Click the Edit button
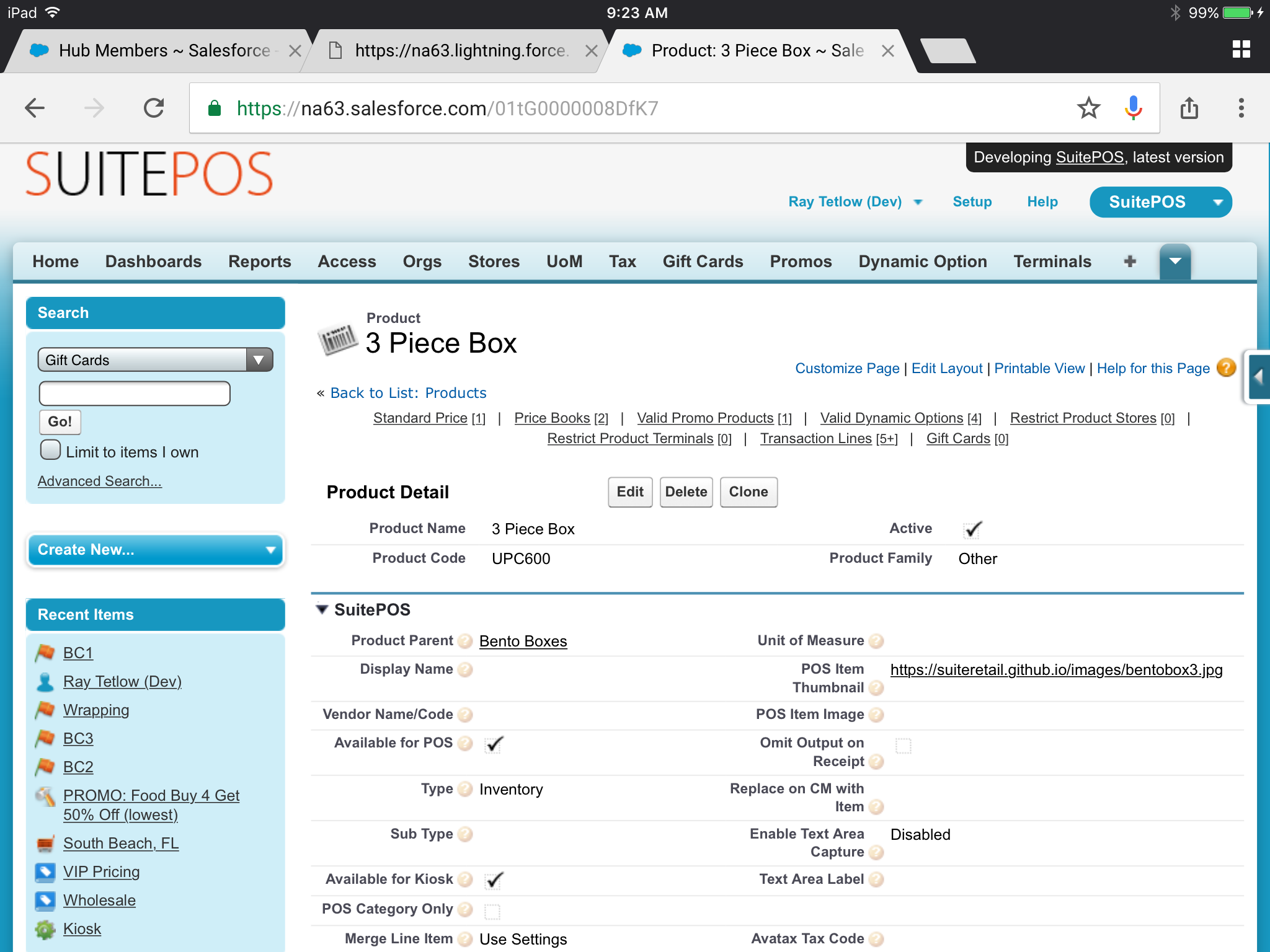Screen dimensions: 1270x952 pyautogui.click(x=630, y=492)
